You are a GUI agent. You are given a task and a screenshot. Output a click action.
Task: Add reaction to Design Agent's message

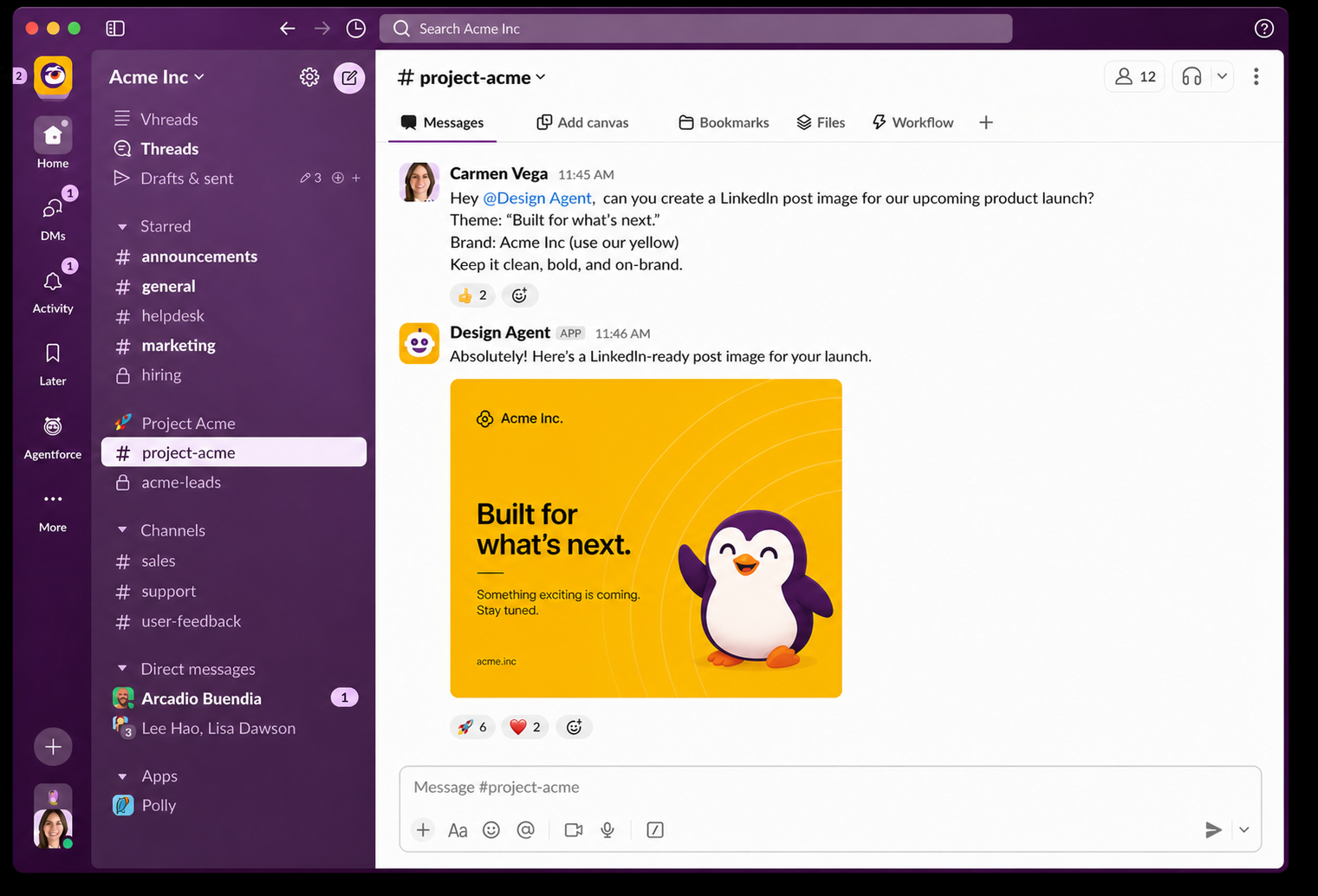[574, 727]
